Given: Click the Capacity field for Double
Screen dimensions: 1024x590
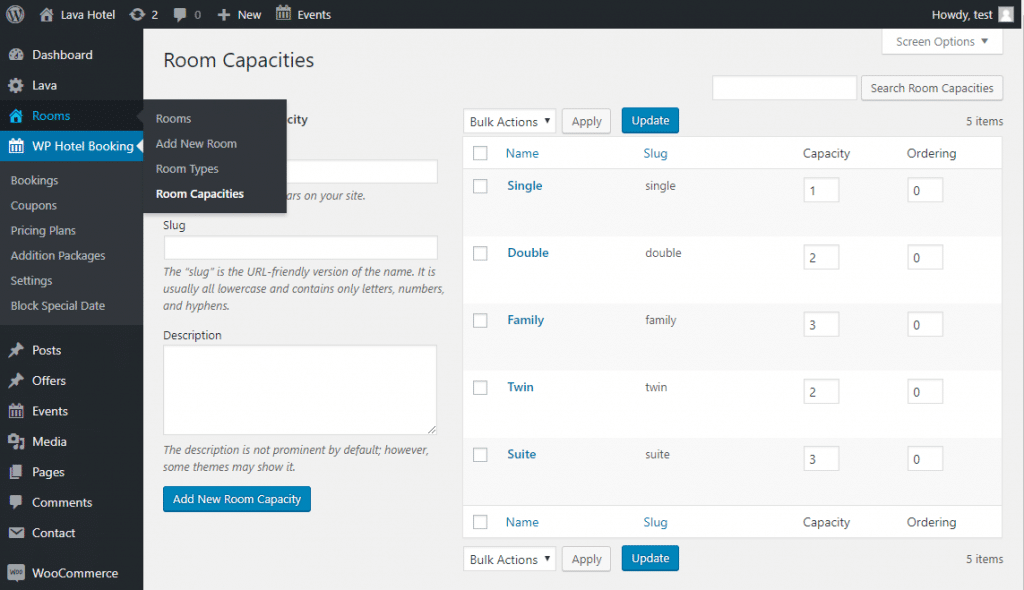Looking at the screenshot, I should 821,257.
